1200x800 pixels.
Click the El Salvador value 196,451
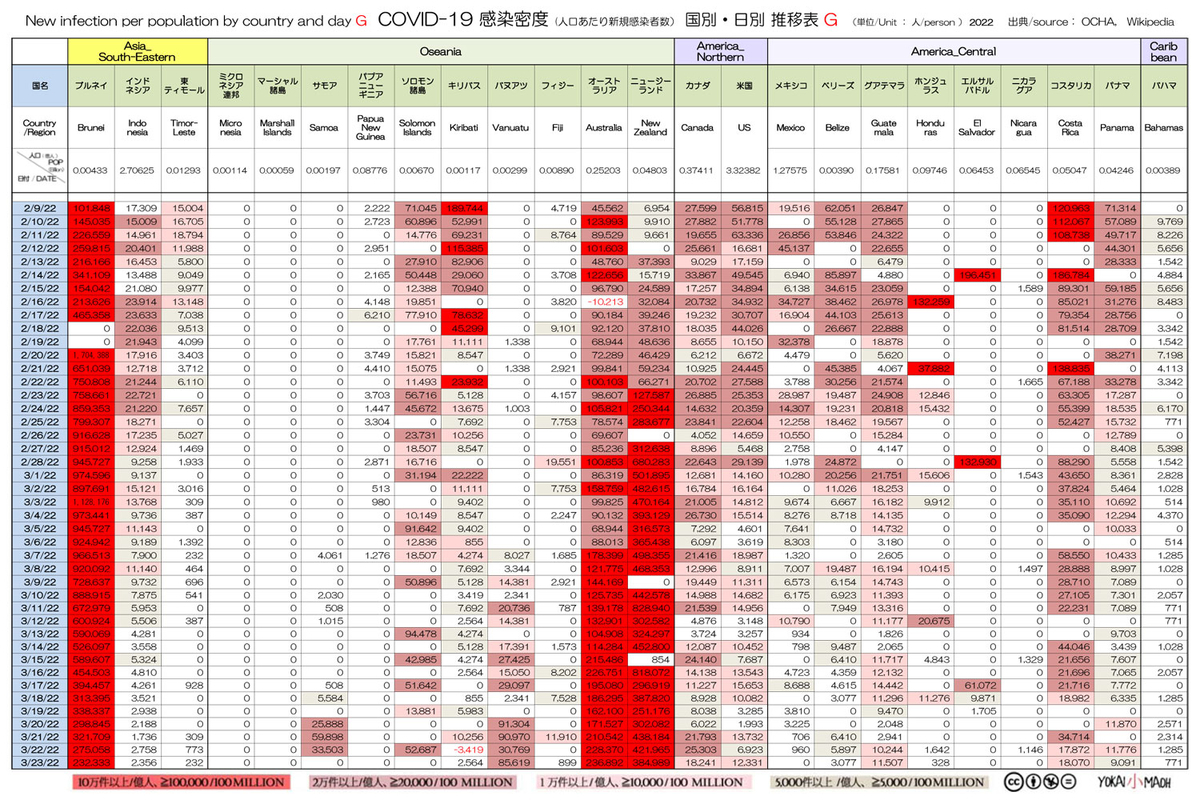pyautogui.click(x=976, y=273)
